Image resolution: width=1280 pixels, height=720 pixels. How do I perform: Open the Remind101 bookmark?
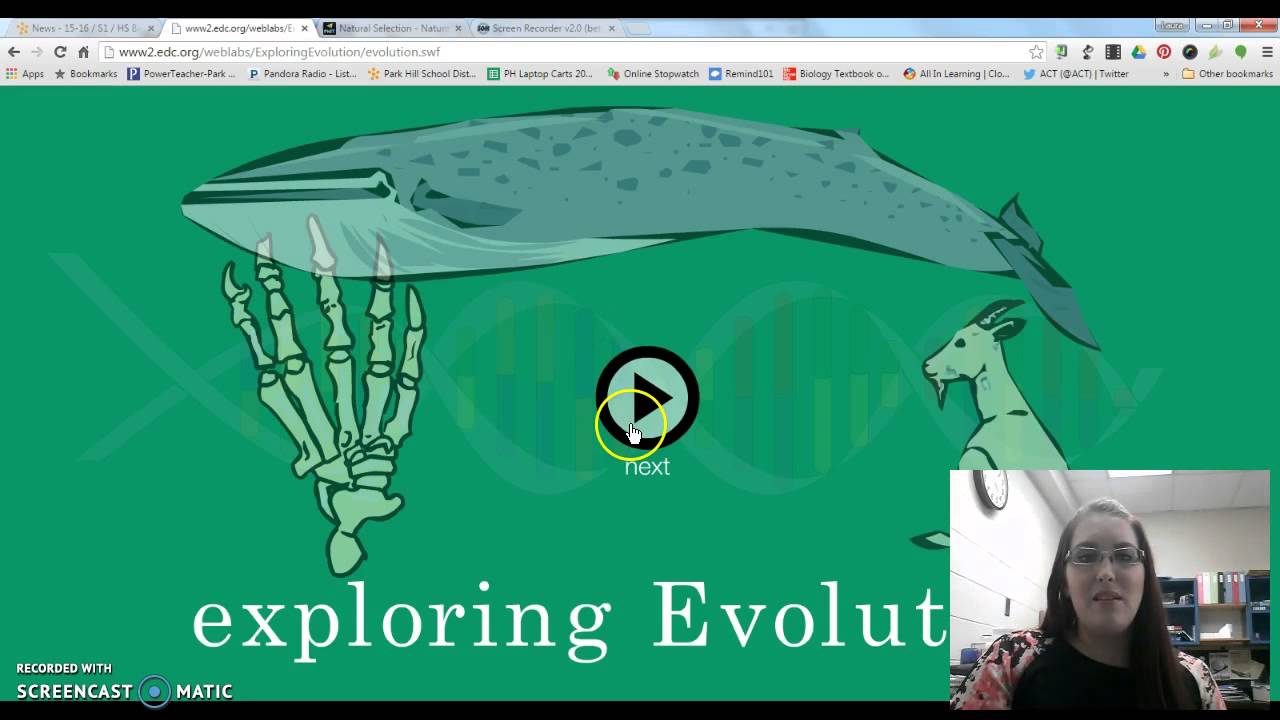[741, 74]
